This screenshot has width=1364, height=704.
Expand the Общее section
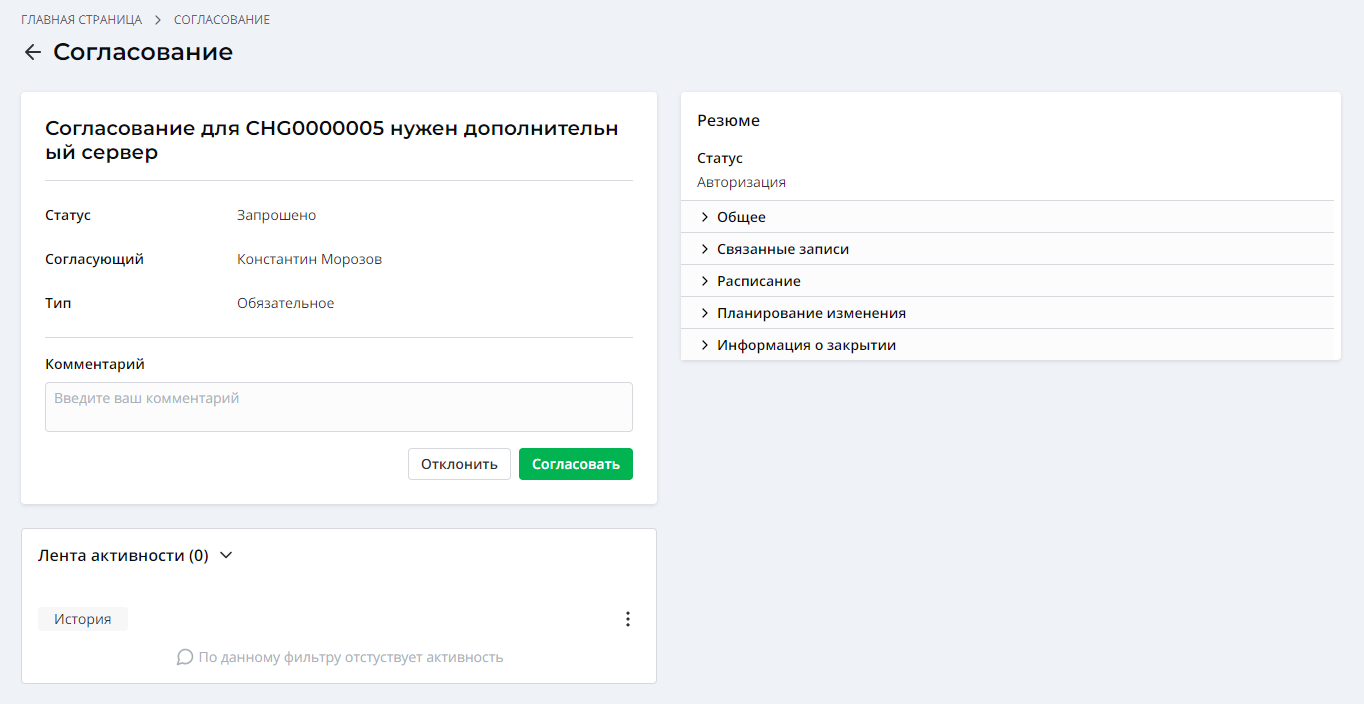coord(740,217)
